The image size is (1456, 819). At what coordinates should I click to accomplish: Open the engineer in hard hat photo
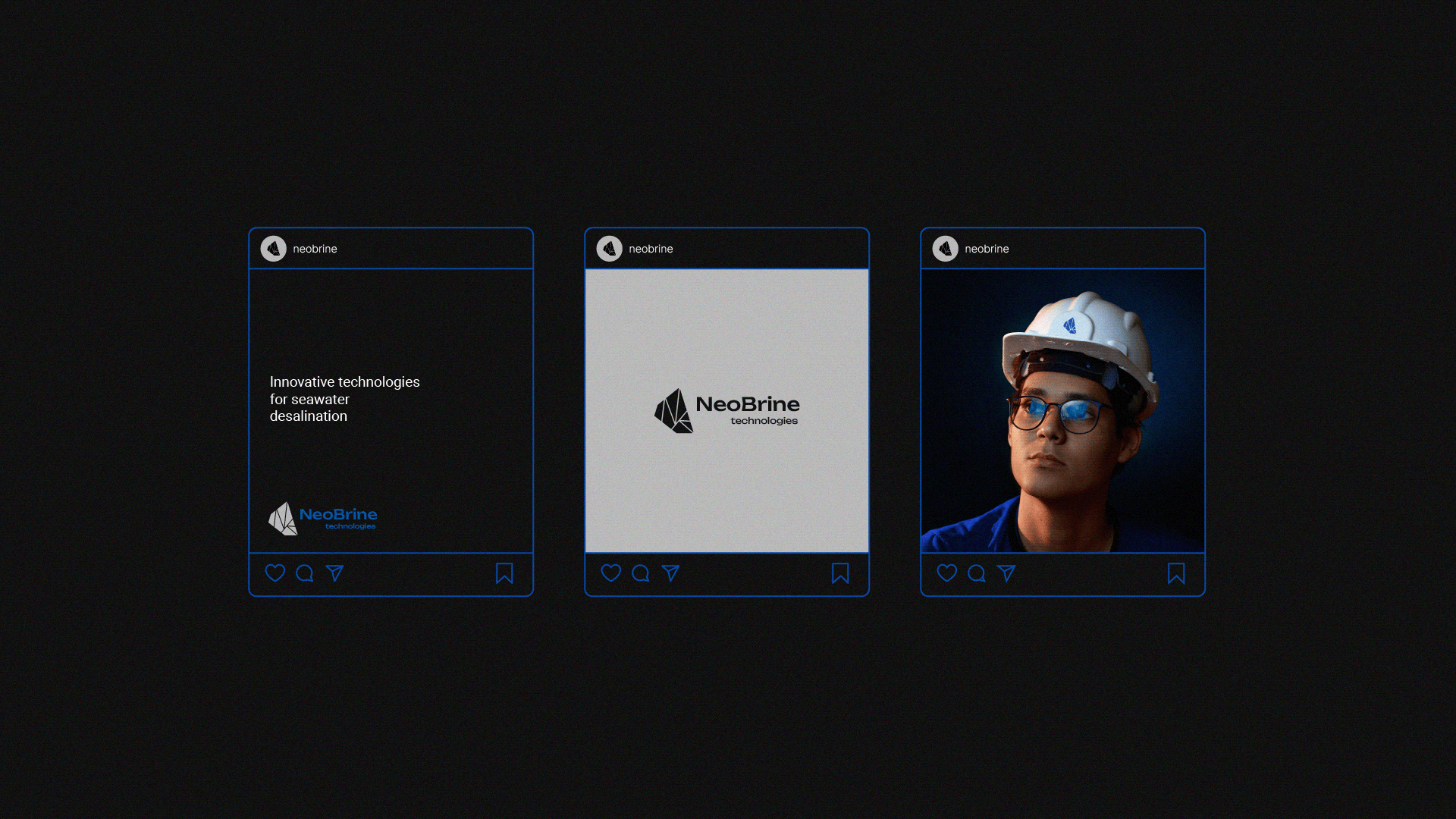(1062, 410)
